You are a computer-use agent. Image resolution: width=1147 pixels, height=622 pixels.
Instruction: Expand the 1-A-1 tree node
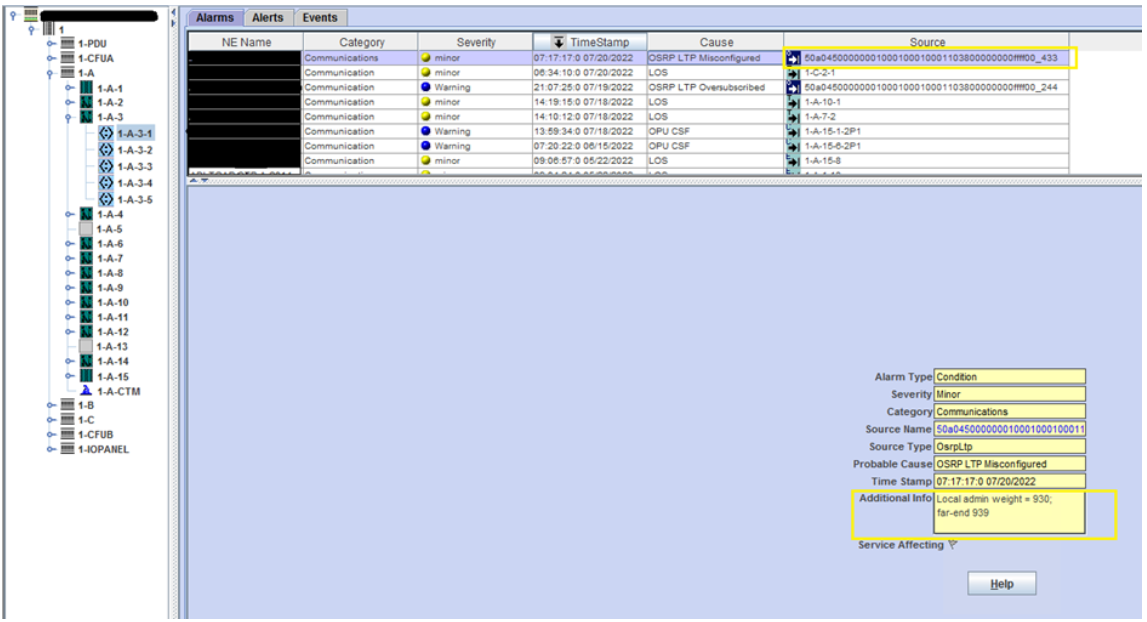pyautogui.click(x=69, y=88)
